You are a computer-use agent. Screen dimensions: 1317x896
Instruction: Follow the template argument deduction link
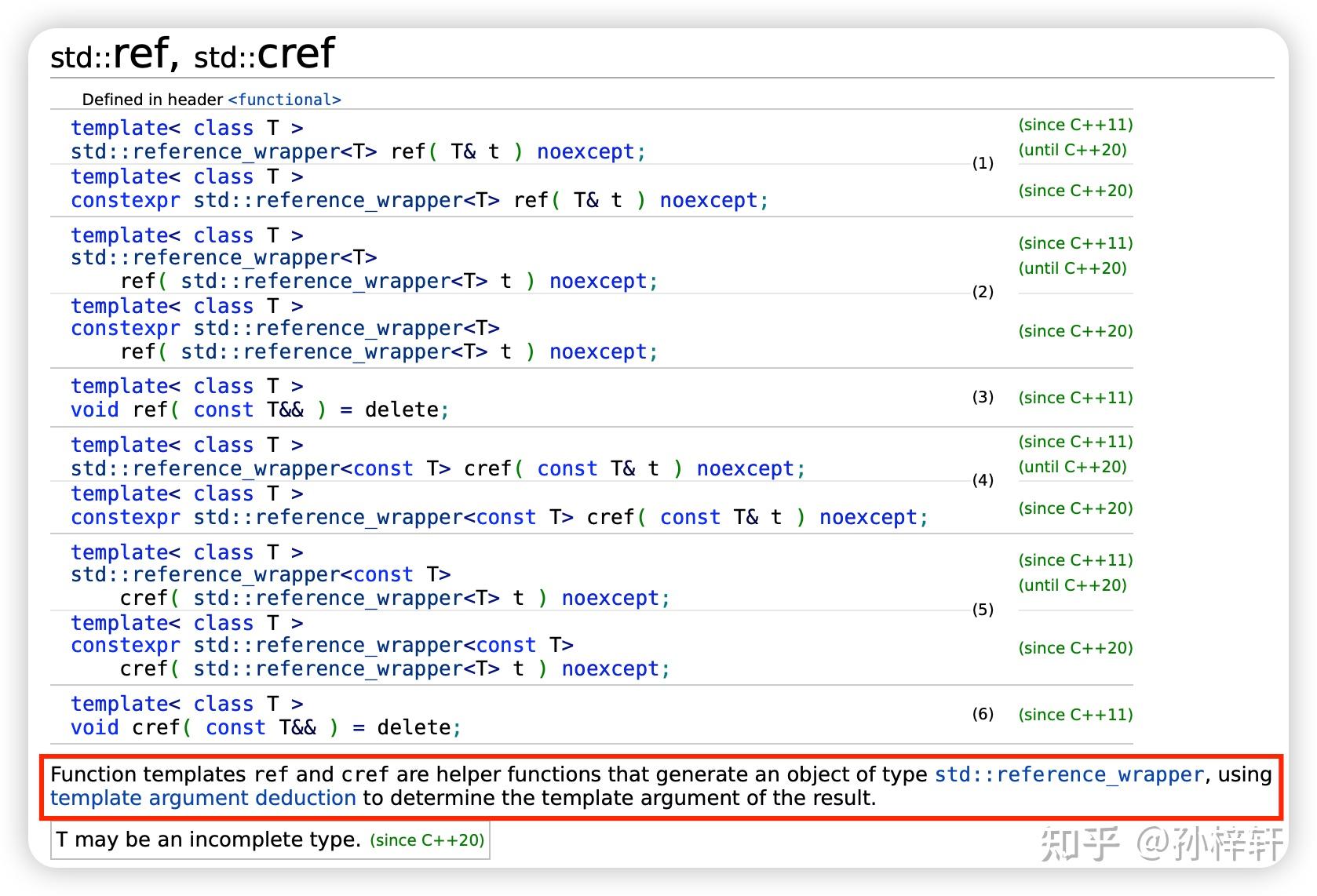pos(202,798)
